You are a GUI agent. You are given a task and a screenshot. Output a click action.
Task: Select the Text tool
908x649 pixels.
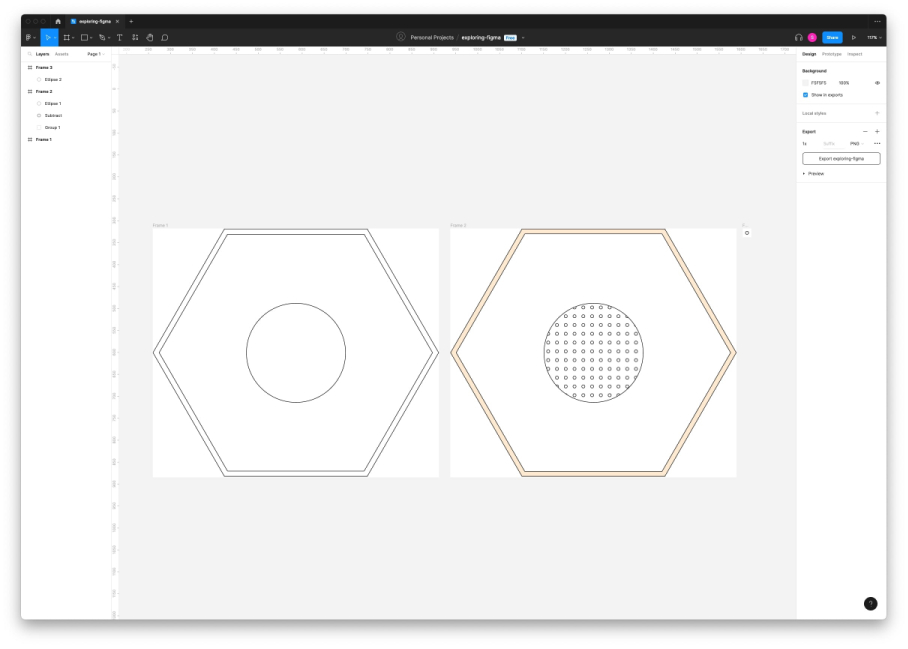(x=119, y=38)
